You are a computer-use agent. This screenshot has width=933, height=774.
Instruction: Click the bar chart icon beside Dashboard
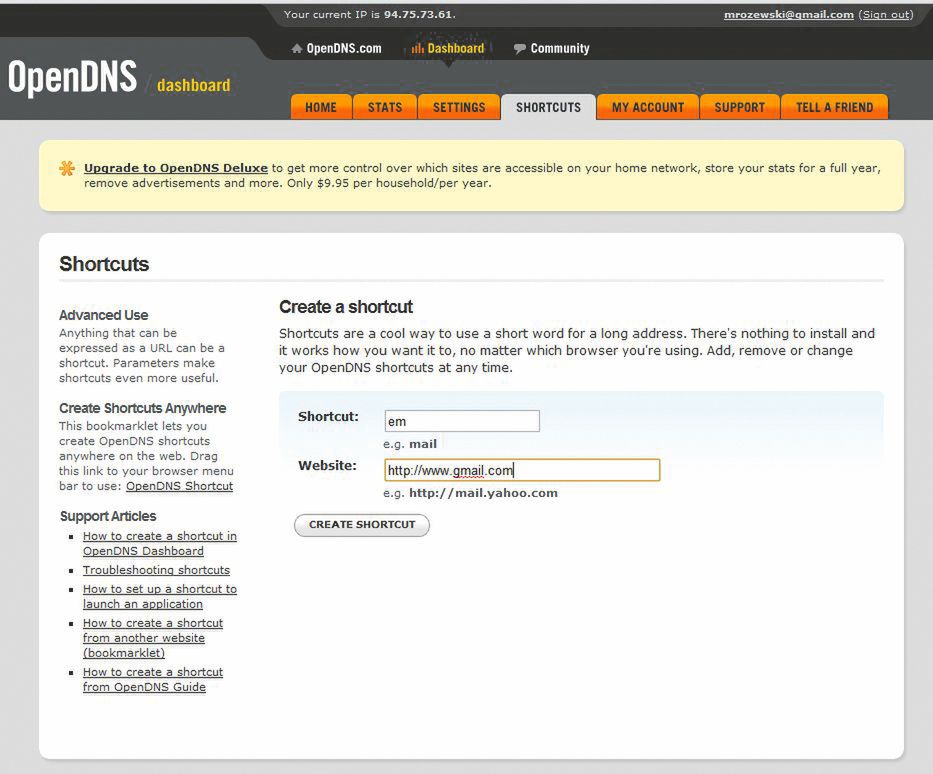[x=418, y=49]
